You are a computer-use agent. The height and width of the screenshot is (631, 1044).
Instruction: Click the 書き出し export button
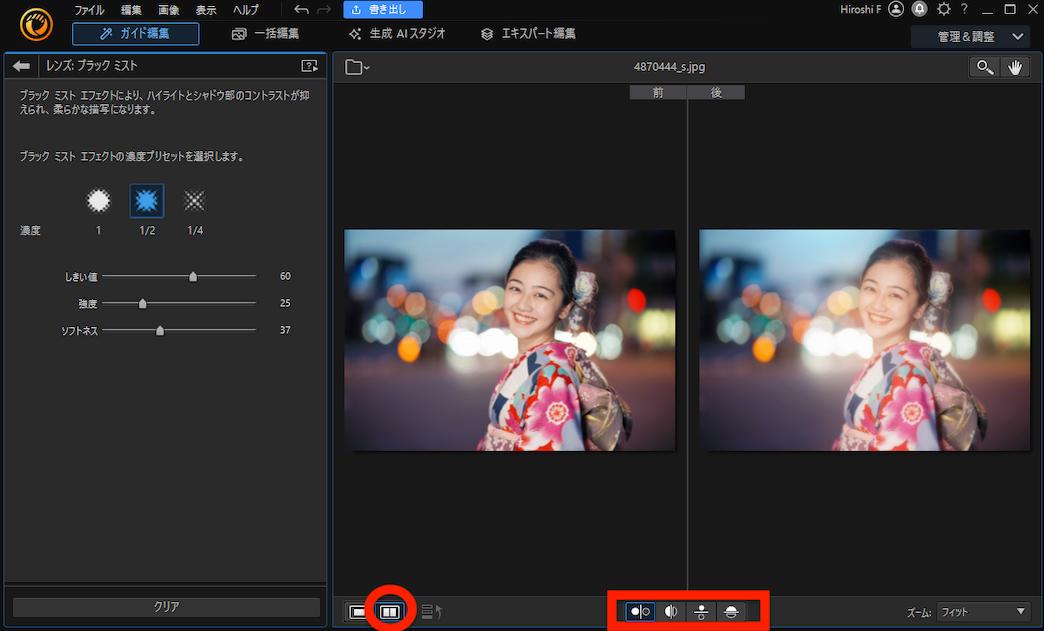(x=383, y=9)
